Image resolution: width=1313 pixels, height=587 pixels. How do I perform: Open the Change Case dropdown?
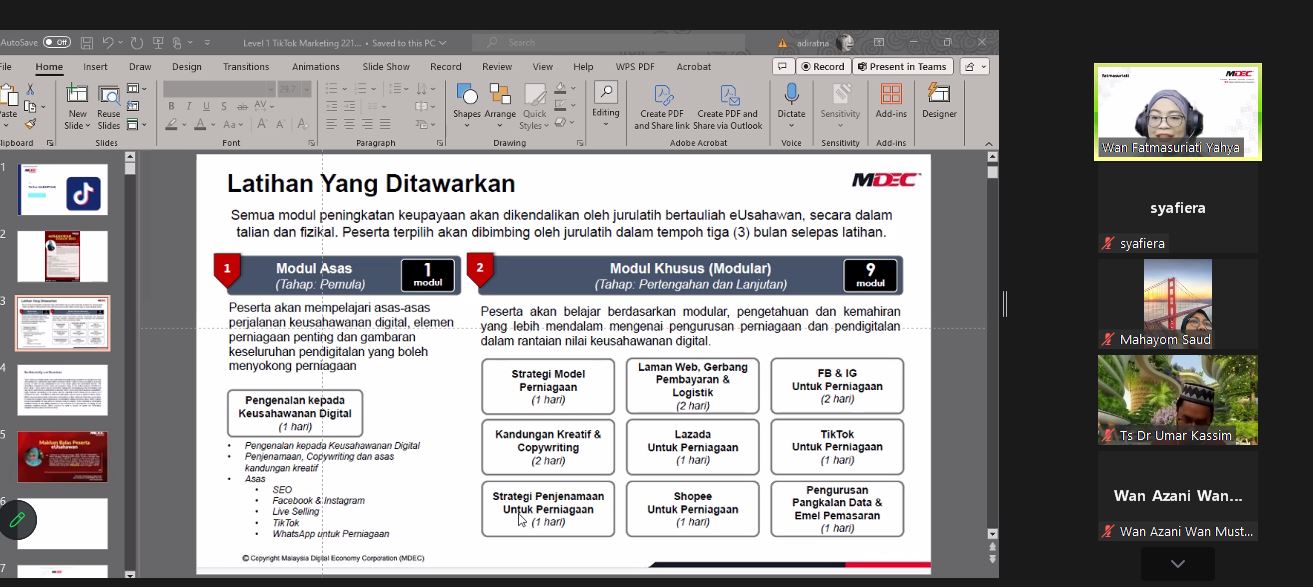[x=232, y=124]
